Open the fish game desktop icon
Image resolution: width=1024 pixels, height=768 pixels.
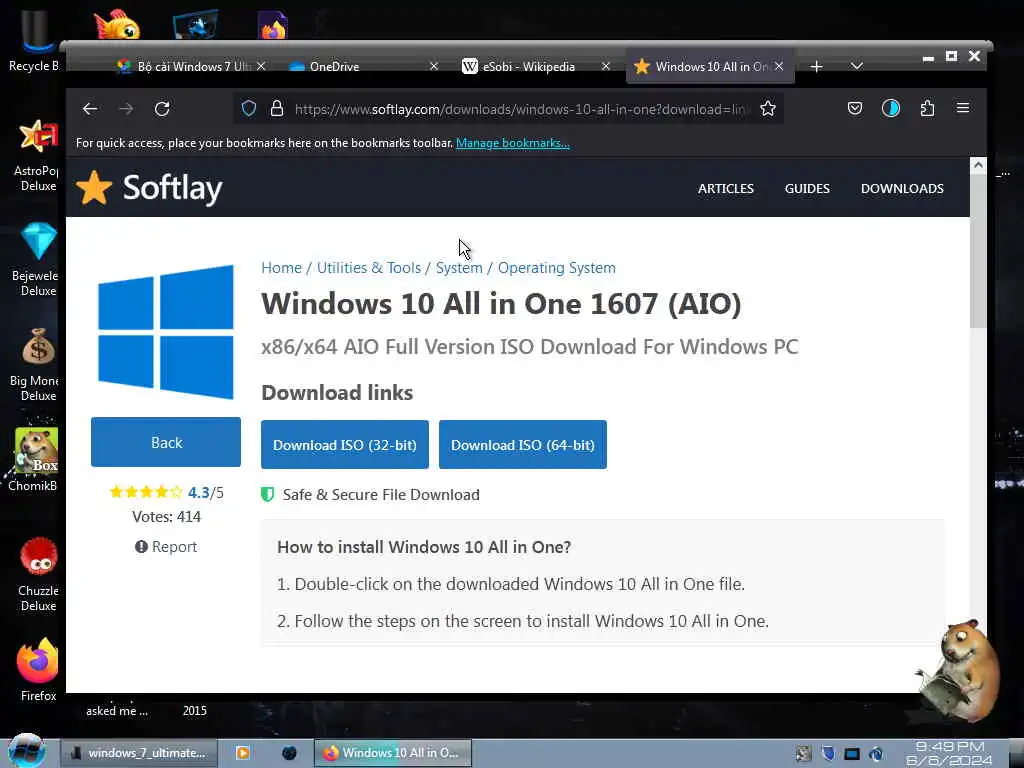(x=118, y=24)
